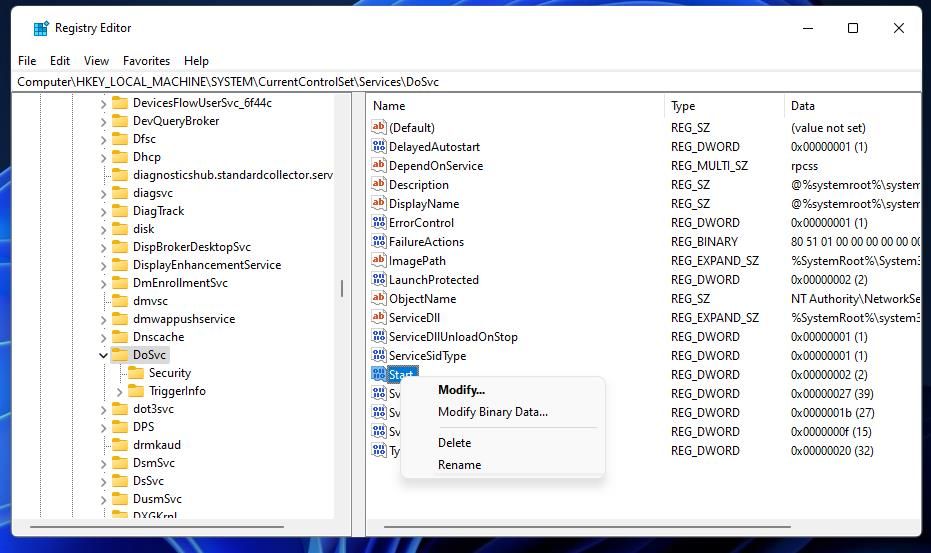The height and width of the screenshot is (553, 931).
Task: Click the ServiceDll string value icon
Action: pos(378,317)
